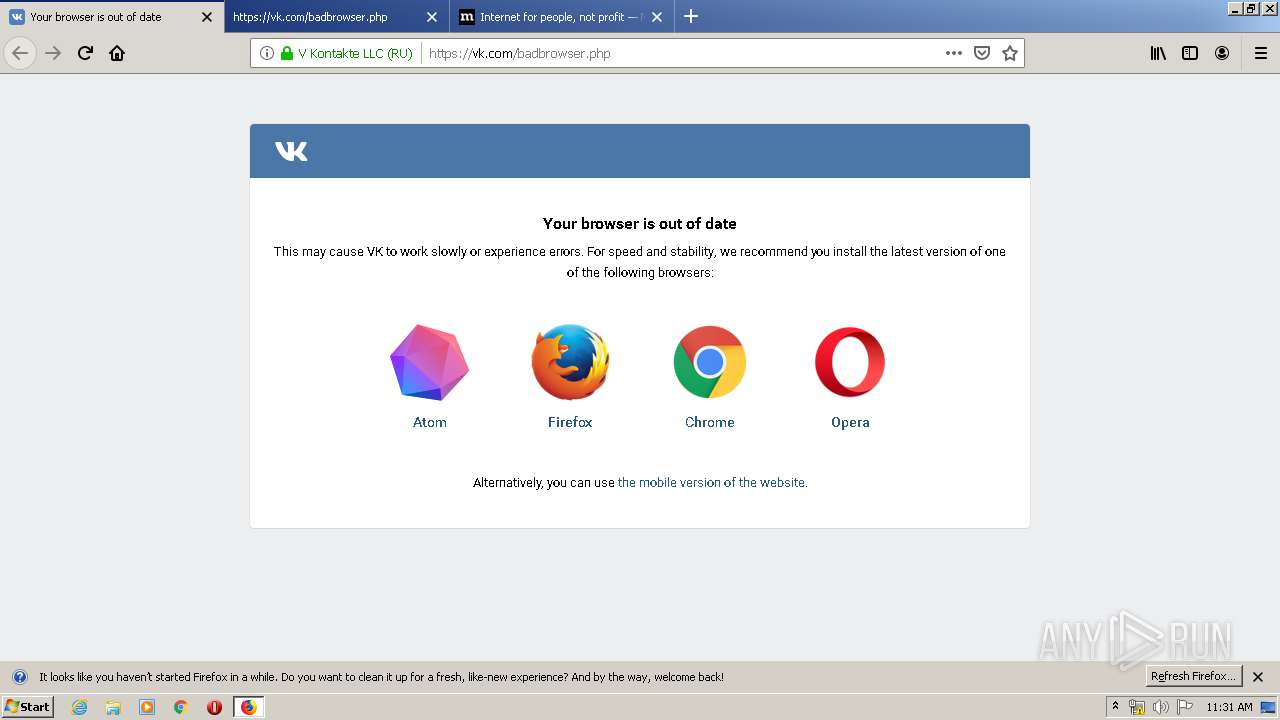Image resolution: width=1280 pixels, height=720 pixels.
Task: Click the 11:31 AM taskbar clock
Action: coord(1229,707)
